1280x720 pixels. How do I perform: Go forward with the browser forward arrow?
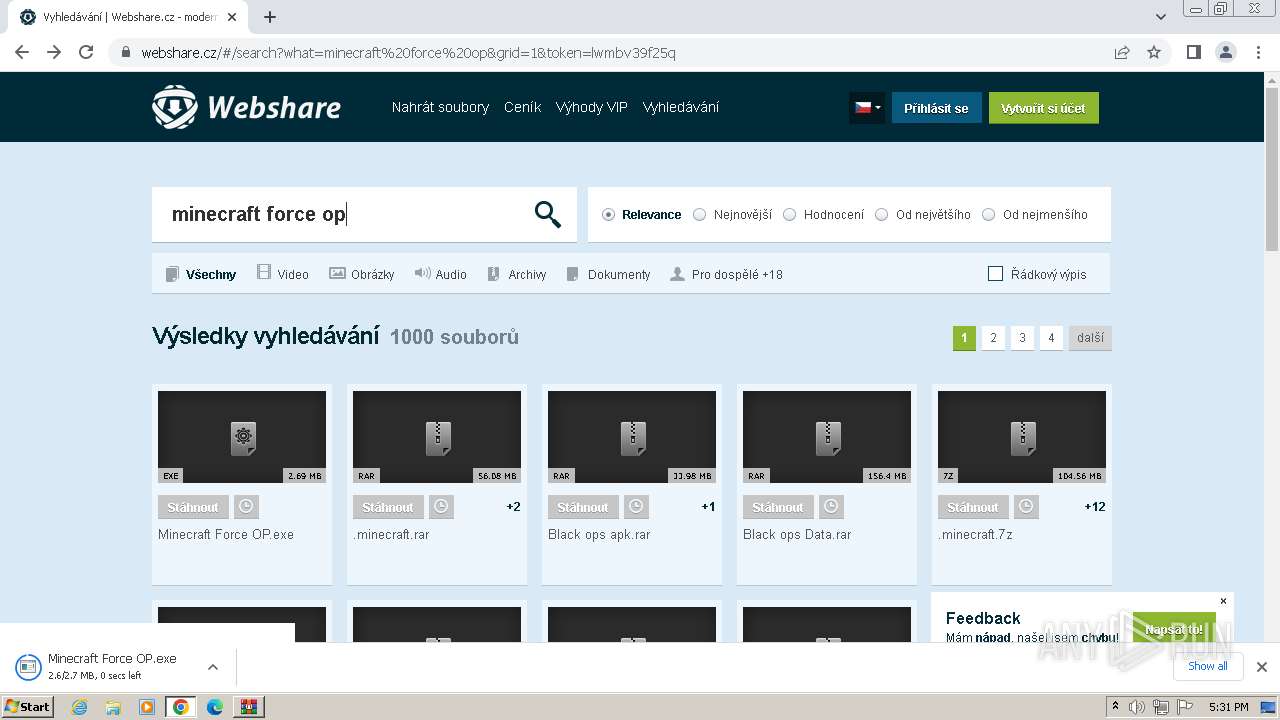pyautogui.click(x=54, y=52)
